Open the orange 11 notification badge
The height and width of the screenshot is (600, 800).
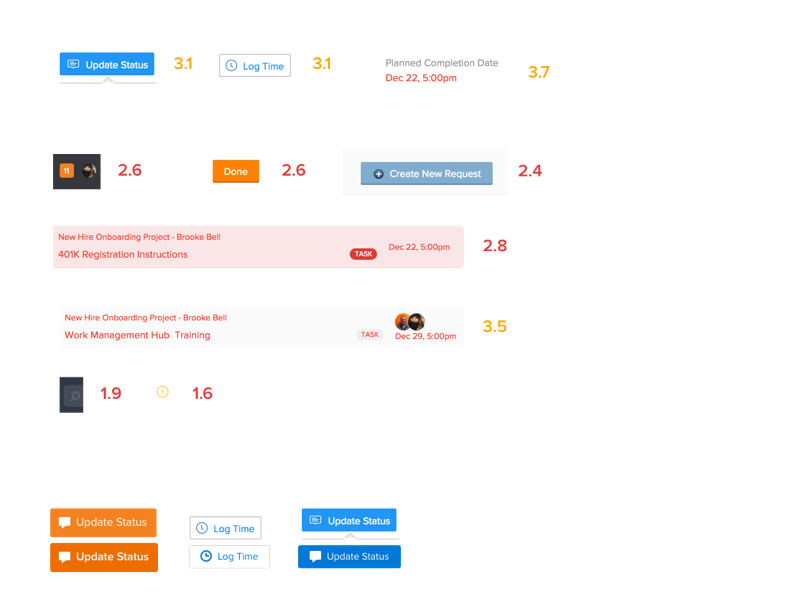67,171
